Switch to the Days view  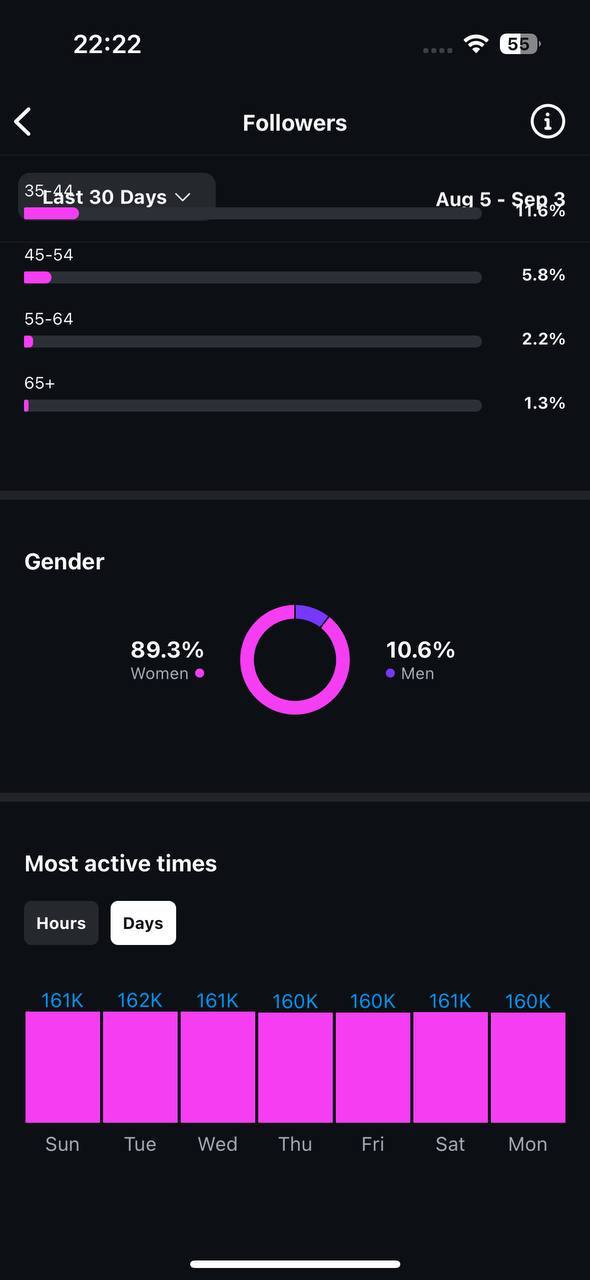coord(143,923)
